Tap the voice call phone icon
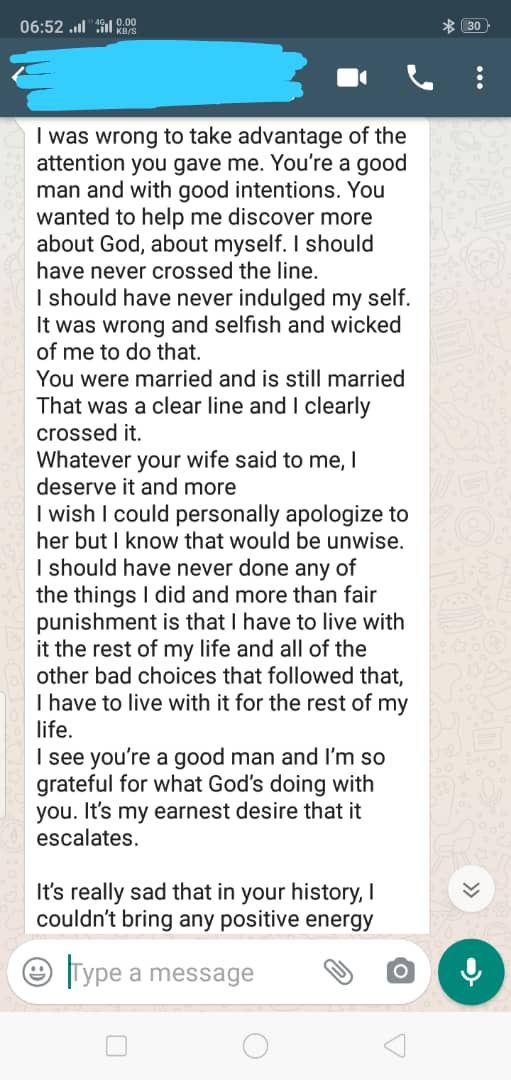This screenshot has height=1080, width=511. [x=420, y=79]
